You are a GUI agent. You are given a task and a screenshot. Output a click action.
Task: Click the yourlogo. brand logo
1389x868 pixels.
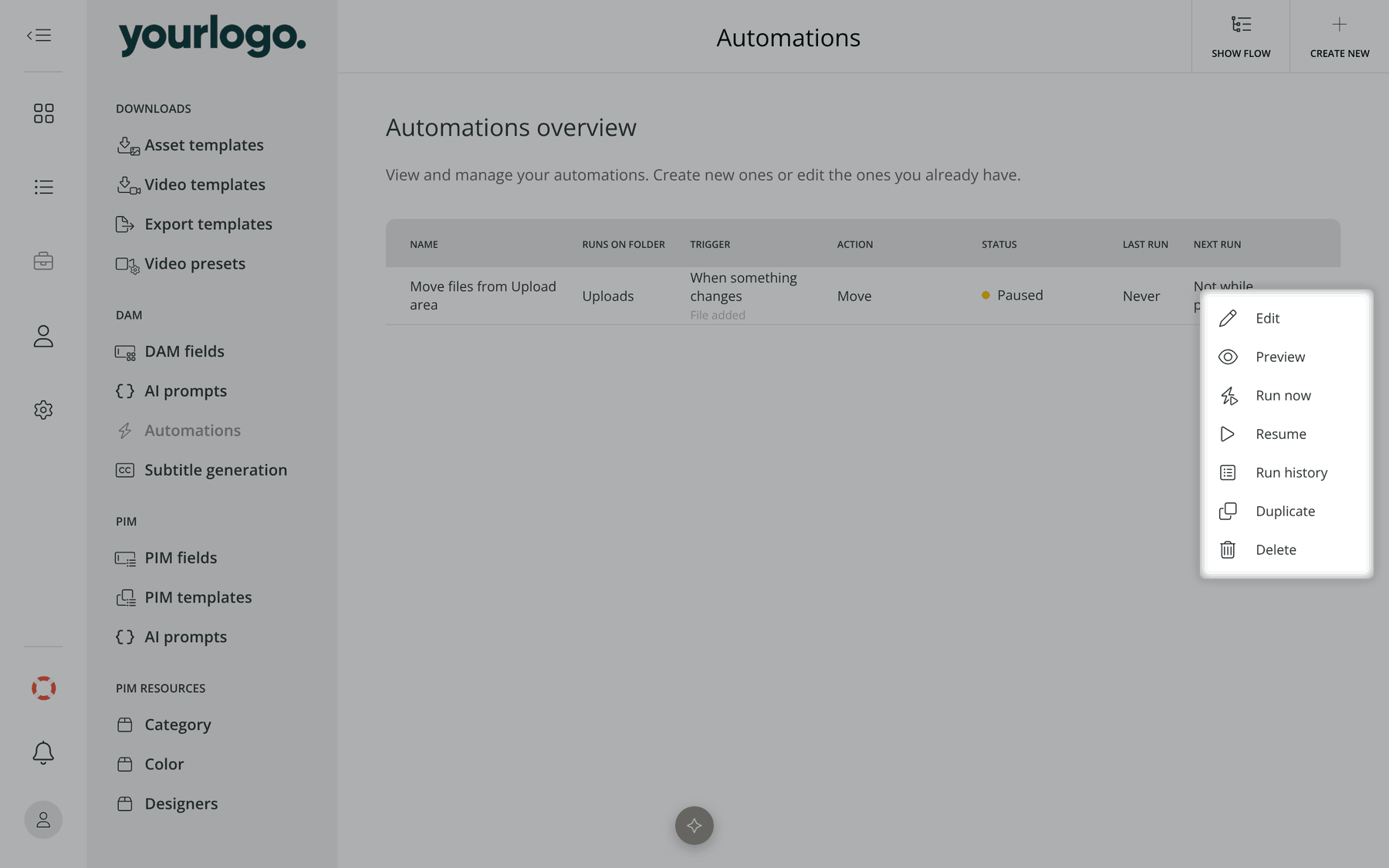pos(212,35)
